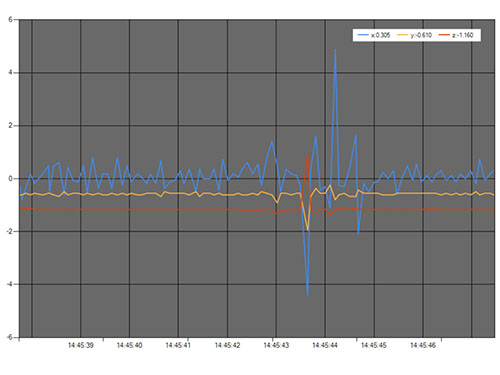The image size is (500, 375).
Task: Click the 14:45:42 time axis label
Action: pos(227,345)
